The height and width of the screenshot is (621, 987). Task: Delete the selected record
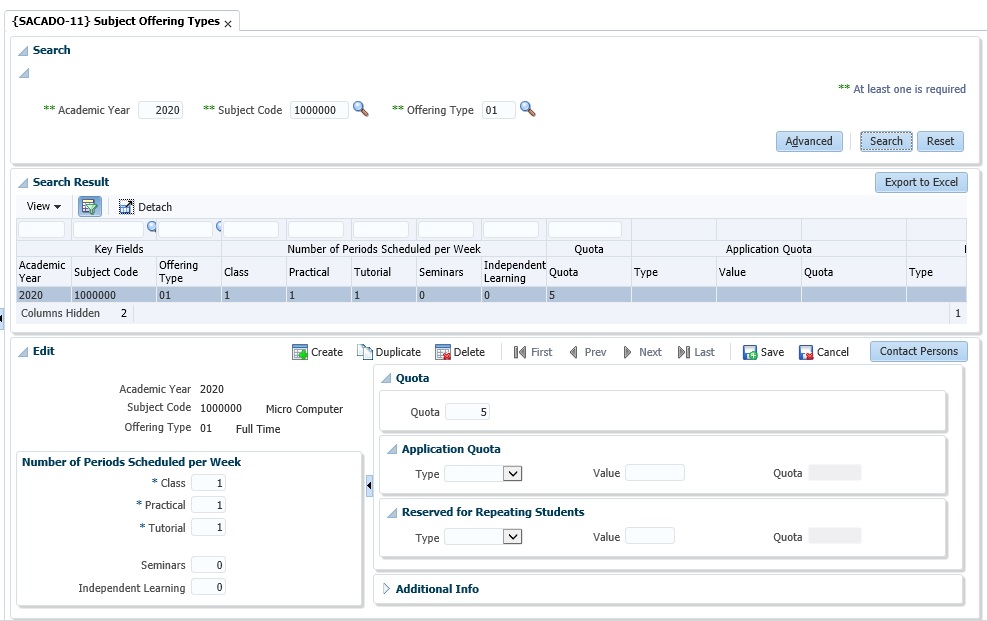coord(460,352)
